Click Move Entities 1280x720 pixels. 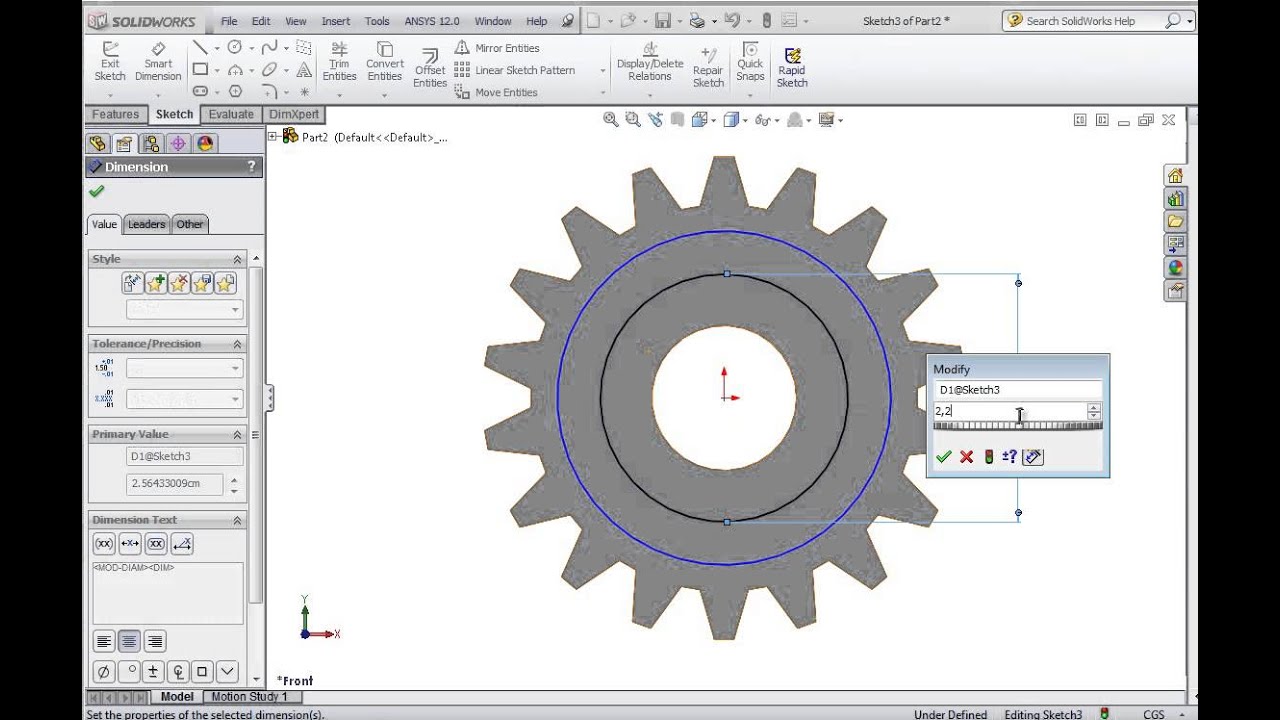496,92
